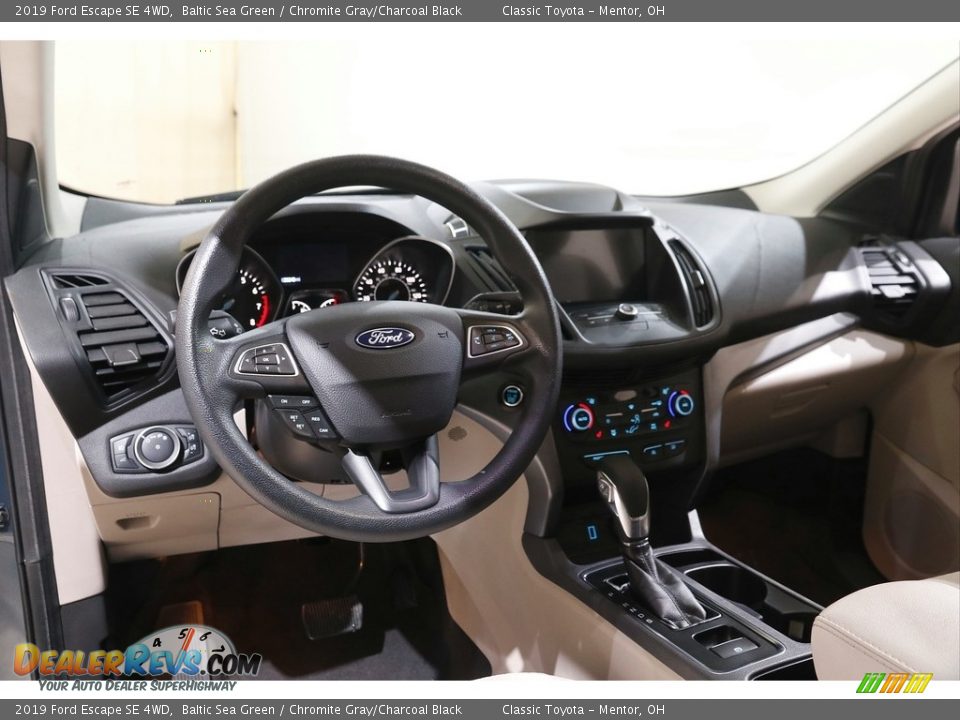Screen dimensions: 960x720
Task: Turn cruise control off with the OFF button
Action: point(305,402)
